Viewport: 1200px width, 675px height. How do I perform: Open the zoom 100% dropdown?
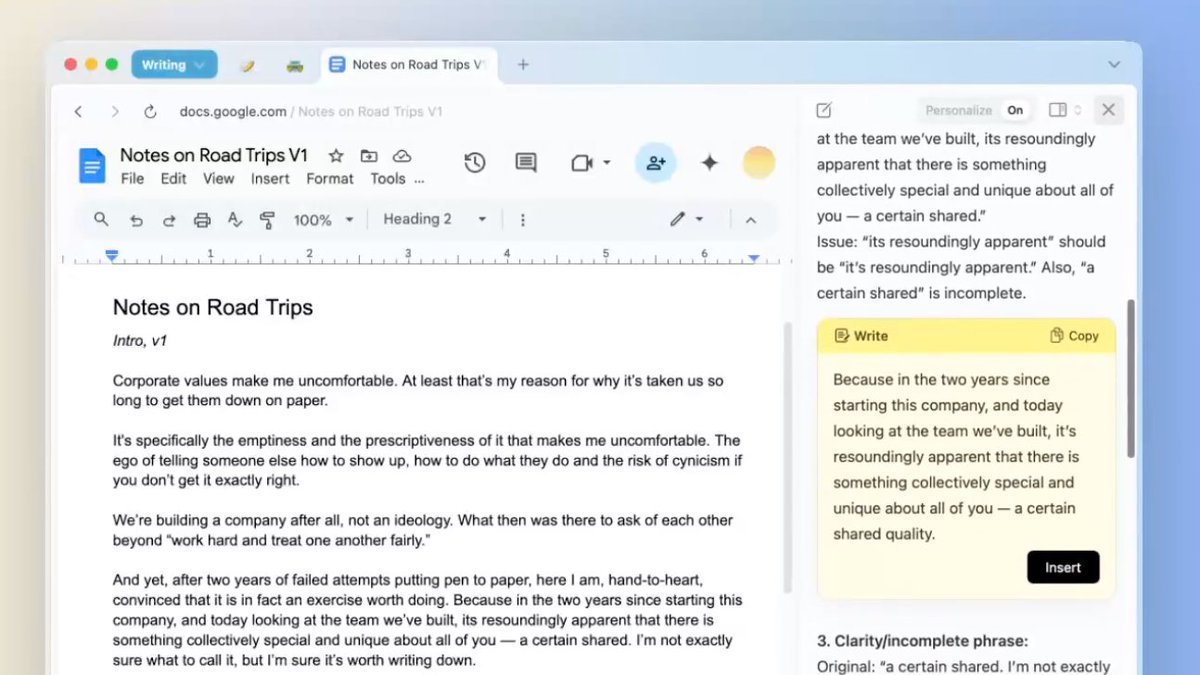[324, 220]
